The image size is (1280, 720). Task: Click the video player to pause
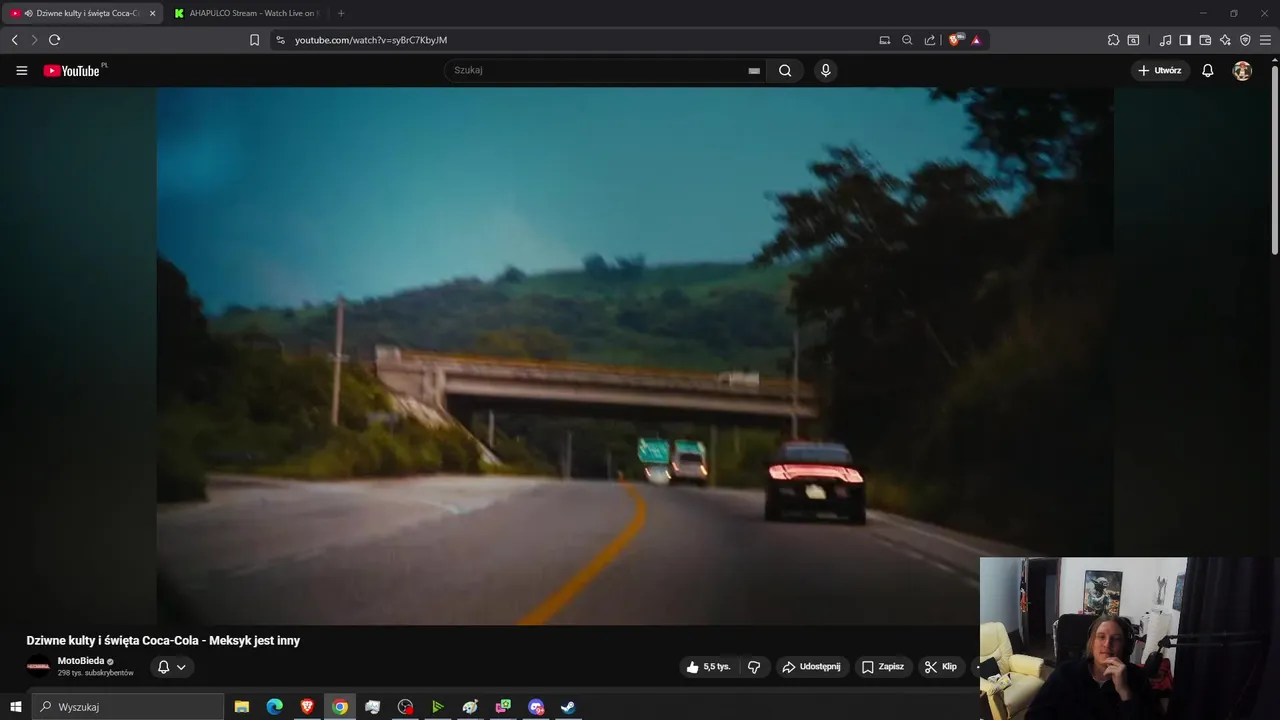tap(635, 355)
